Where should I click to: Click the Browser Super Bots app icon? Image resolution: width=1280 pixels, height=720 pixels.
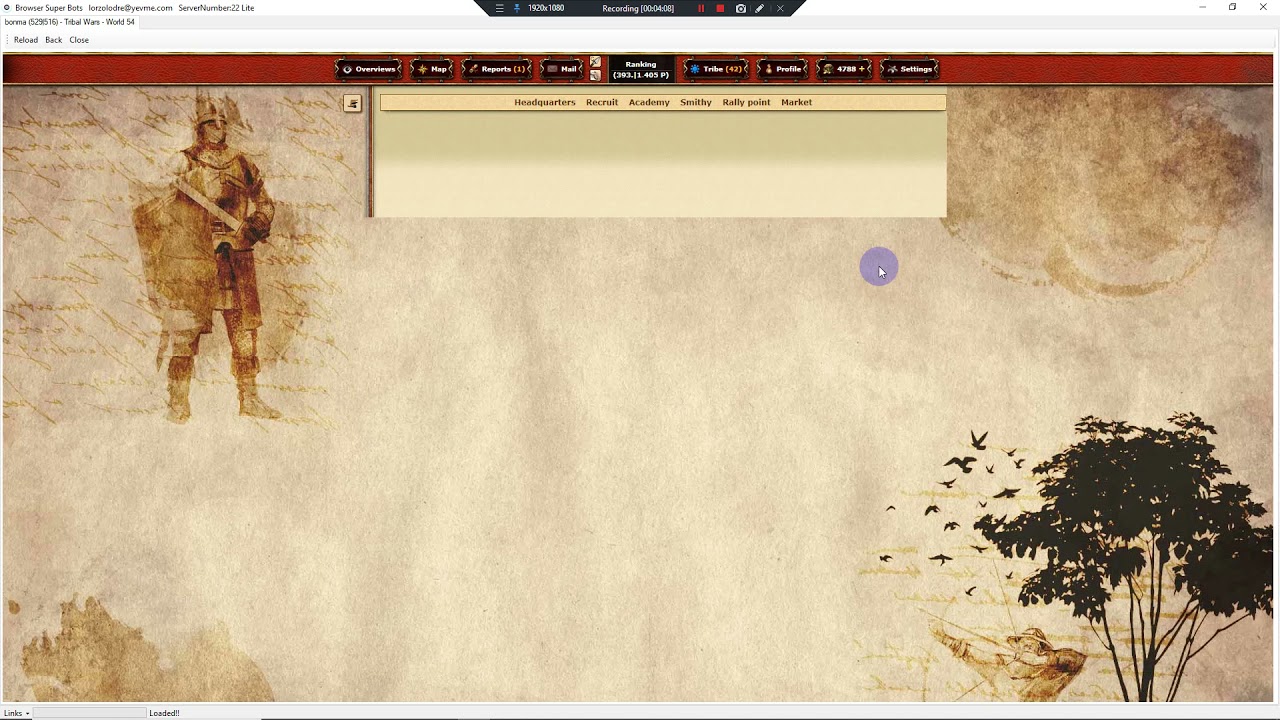(x=7, y=7)
